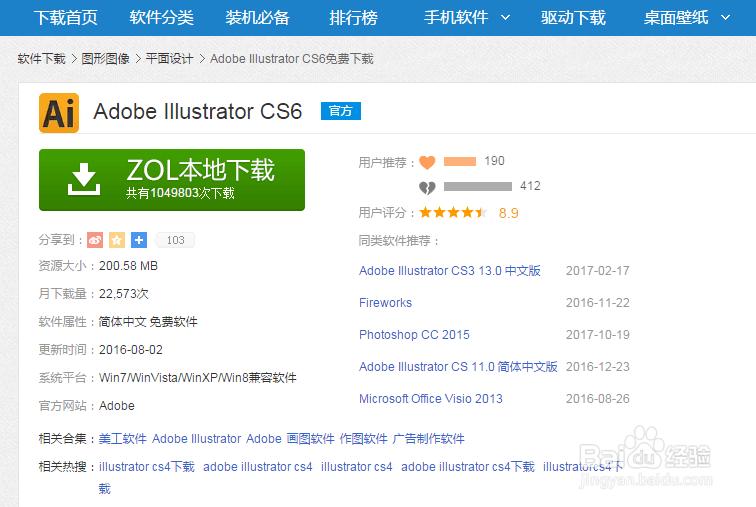756x507 pixels.
Task: Open the 装机必备 menu item
Action: (257, 18)
